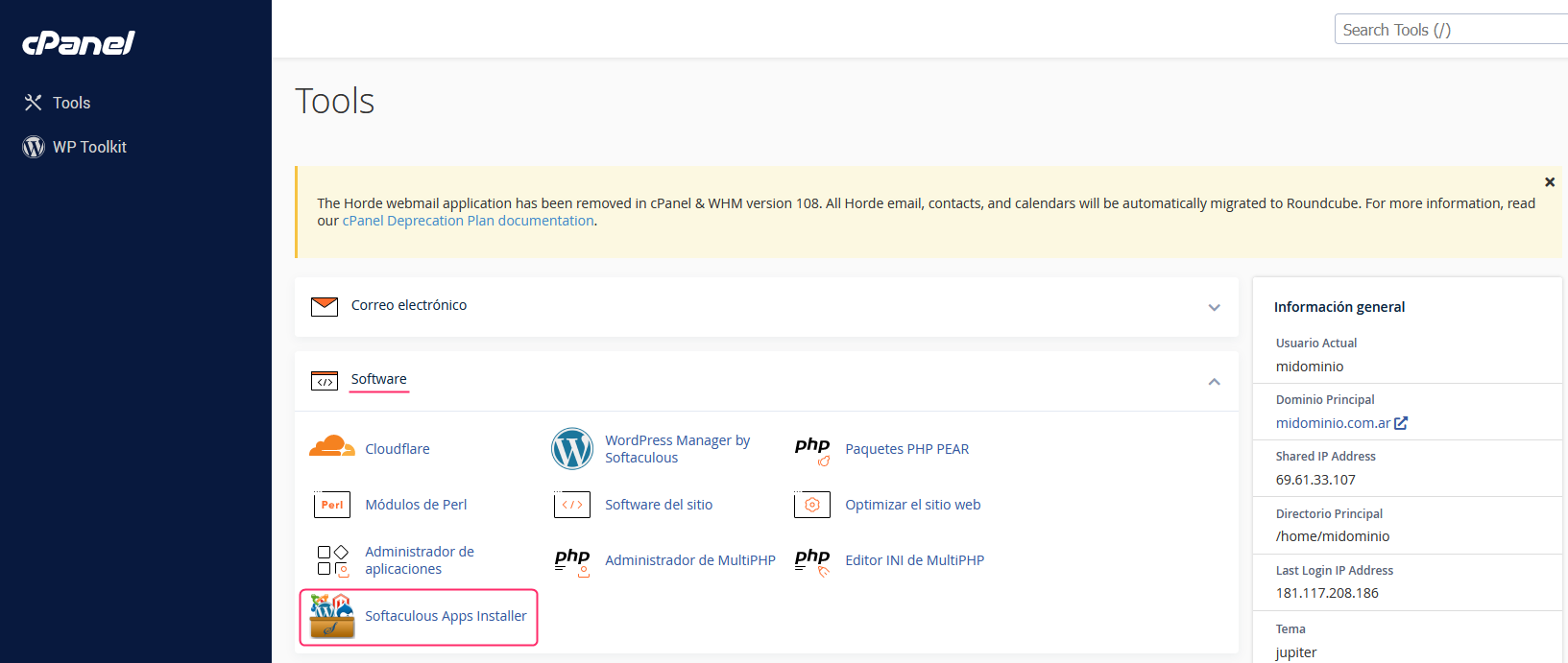The height and width of the screenshot is (663, 1568).
Task: Click the Paquetes PHP PEAR icon
Action: click(812, 449)
